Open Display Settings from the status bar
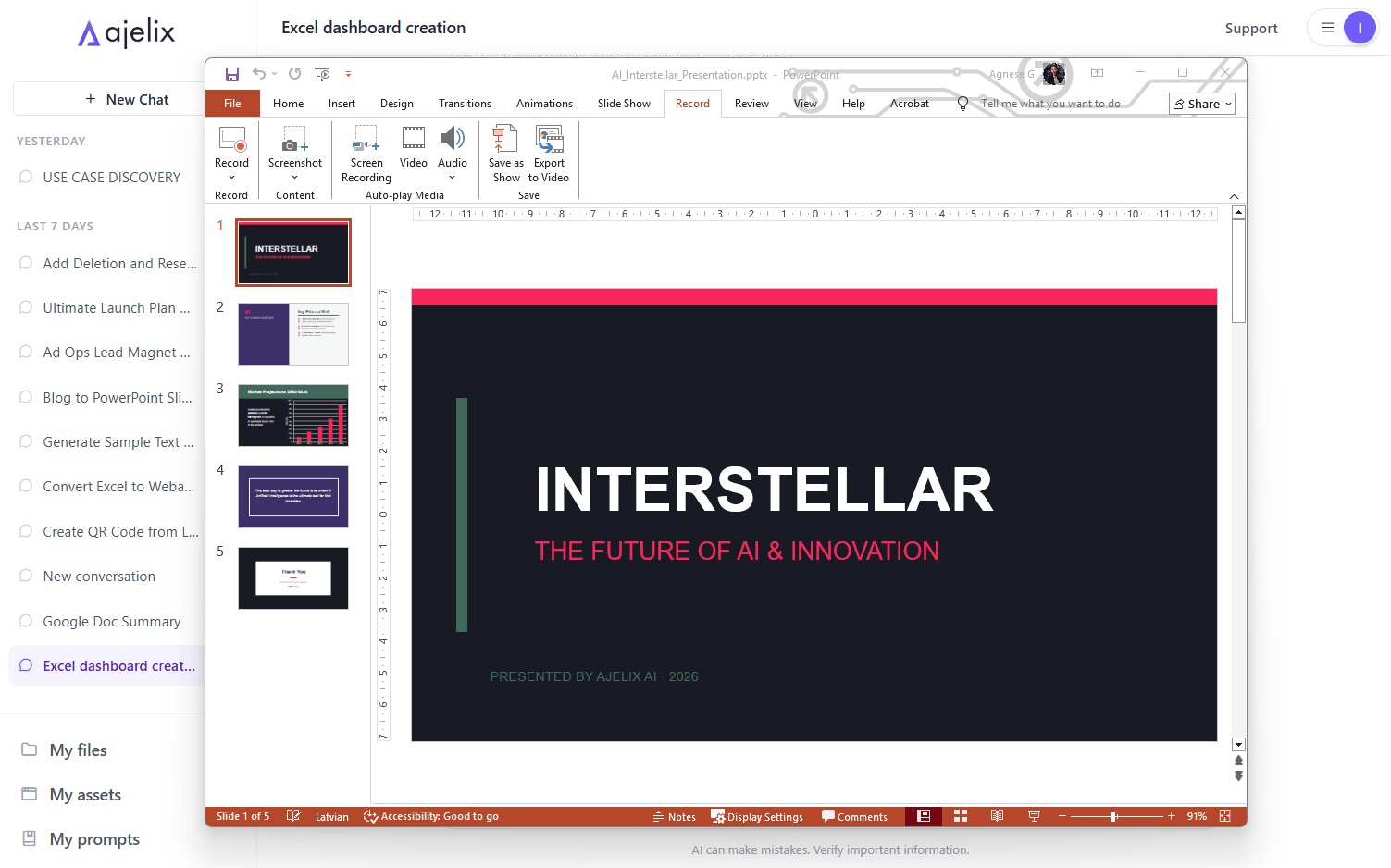 click(x=757, y=816)
